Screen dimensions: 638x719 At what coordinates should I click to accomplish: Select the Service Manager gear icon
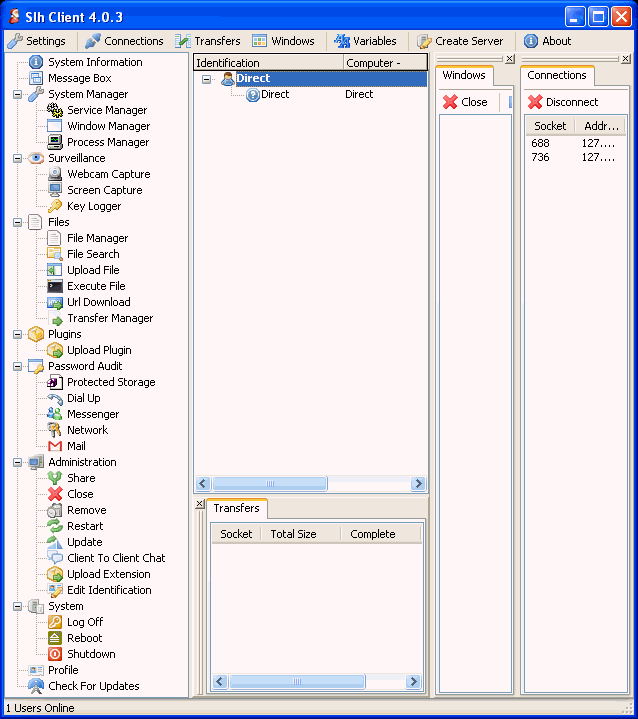(x=55, y=110)
